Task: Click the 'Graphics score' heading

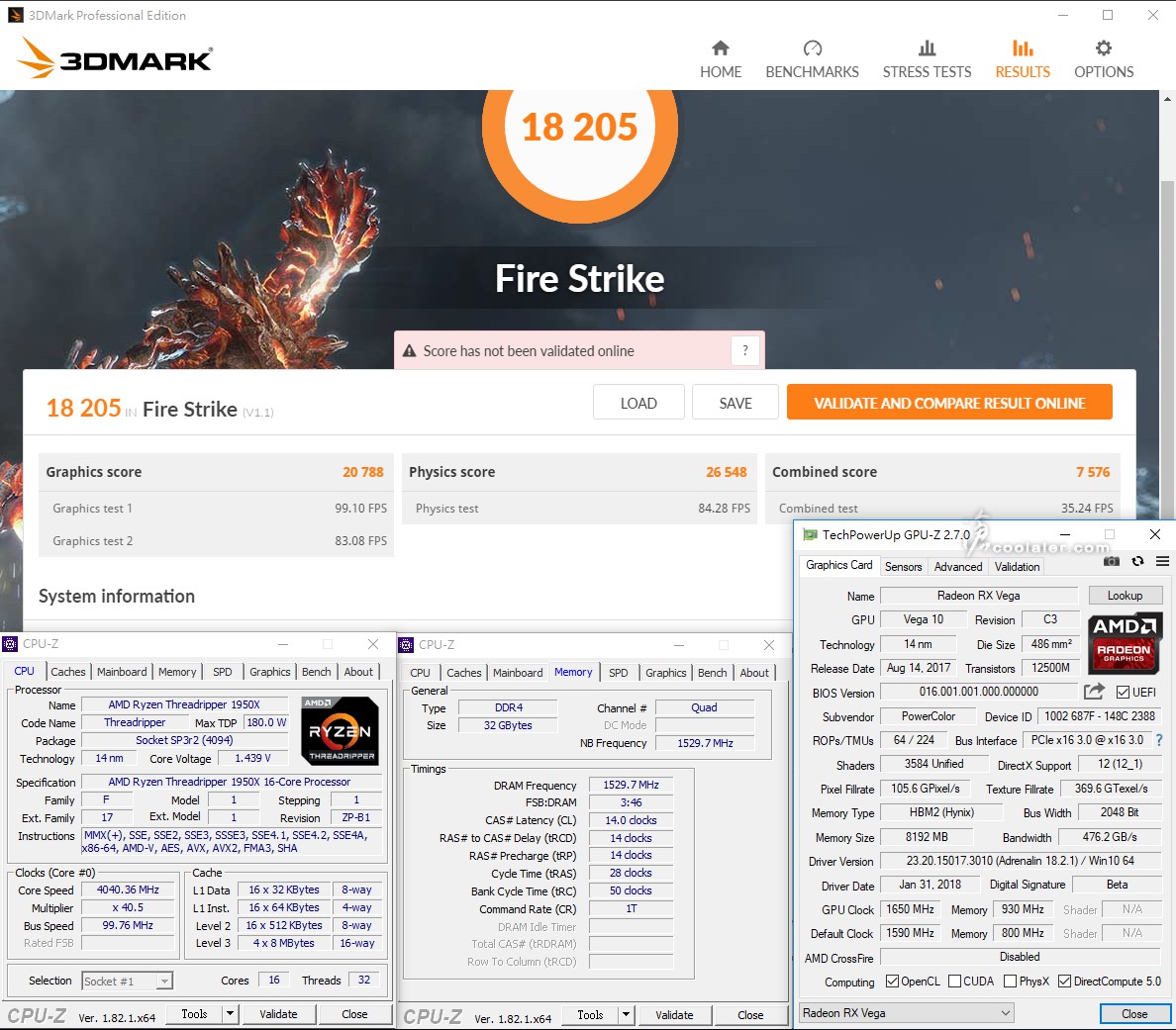Action: [94, 472]
